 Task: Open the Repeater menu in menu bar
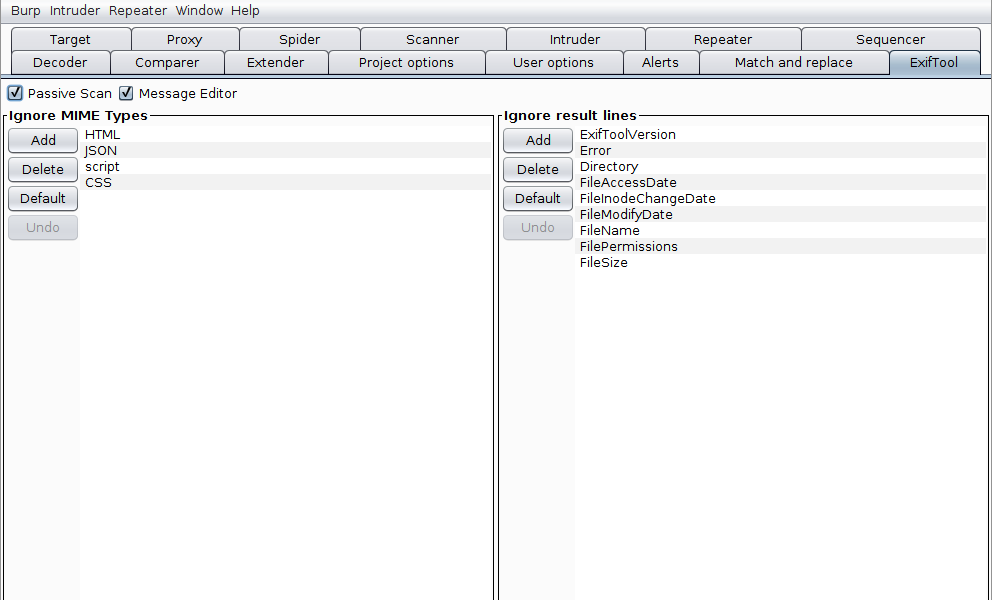point(138,11)
